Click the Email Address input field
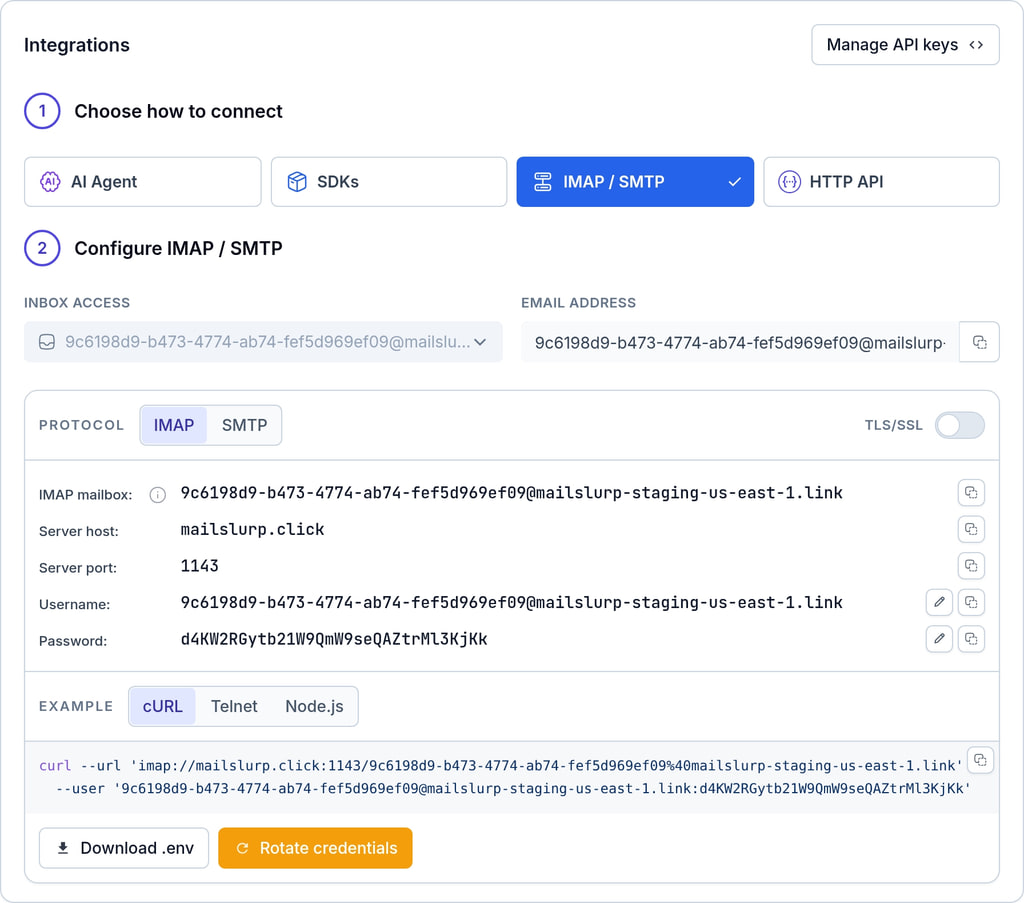Viewport: 1024px width, 903px height. pos(740,341)
